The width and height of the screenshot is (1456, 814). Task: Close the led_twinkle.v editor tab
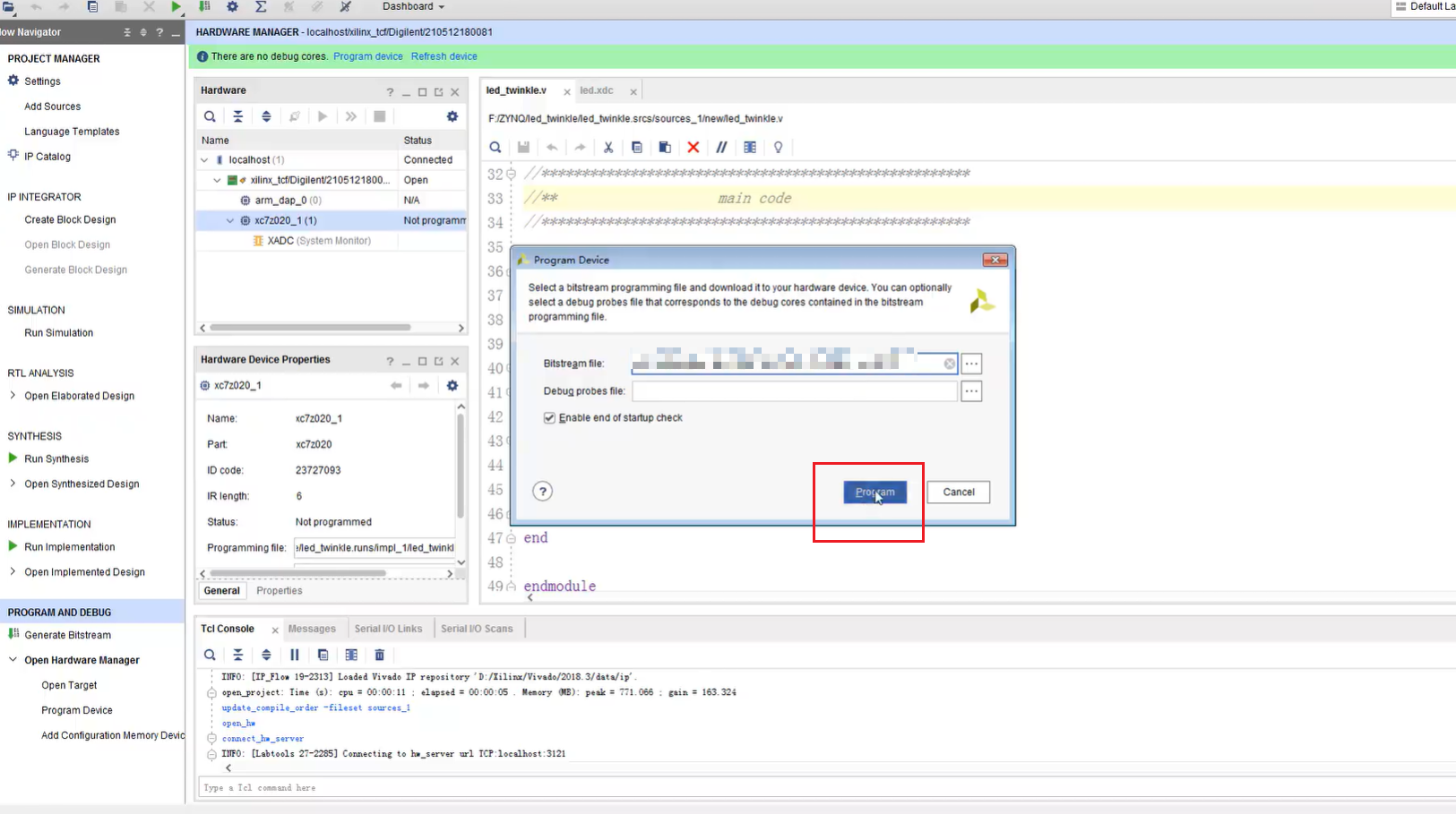567,91
